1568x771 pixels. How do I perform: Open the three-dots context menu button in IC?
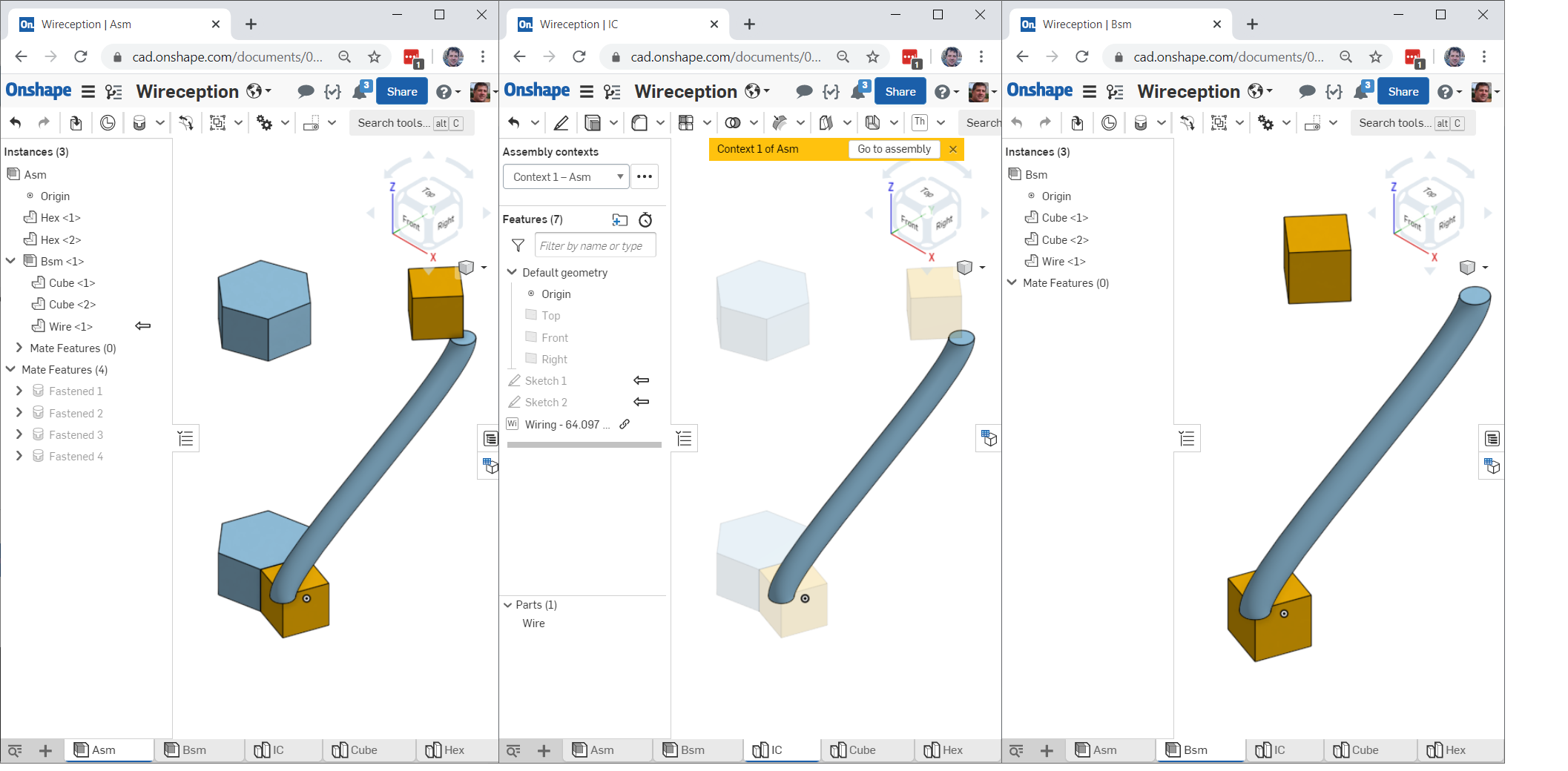[645, 176]
